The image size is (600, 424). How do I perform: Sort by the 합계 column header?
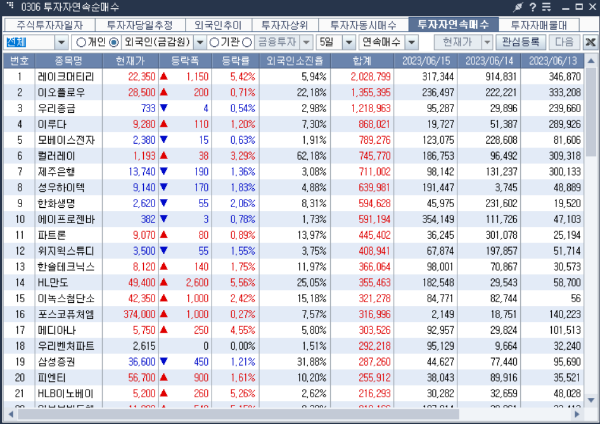tap(362, 61)
